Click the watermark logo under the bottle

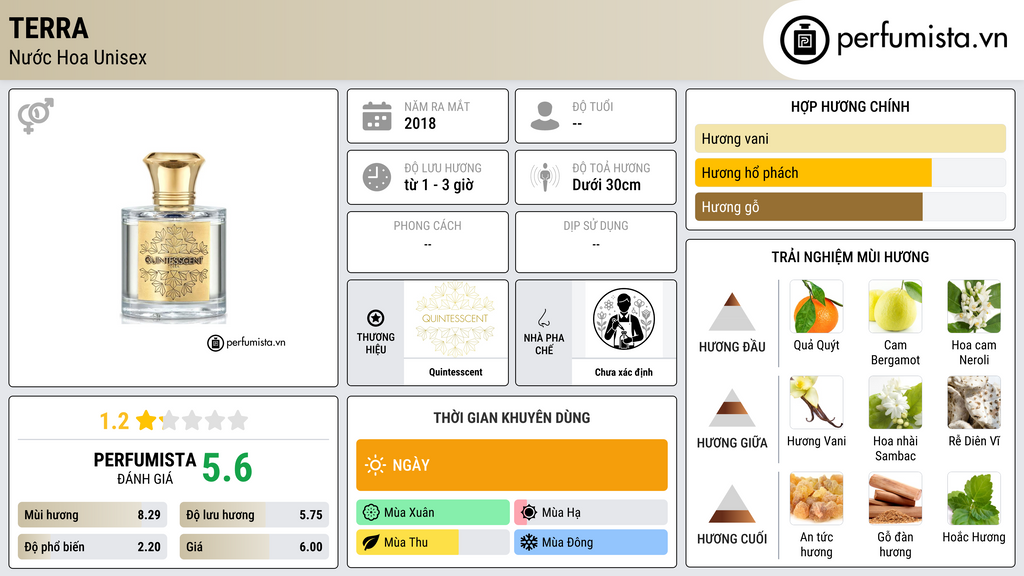(x=246, y=342)
